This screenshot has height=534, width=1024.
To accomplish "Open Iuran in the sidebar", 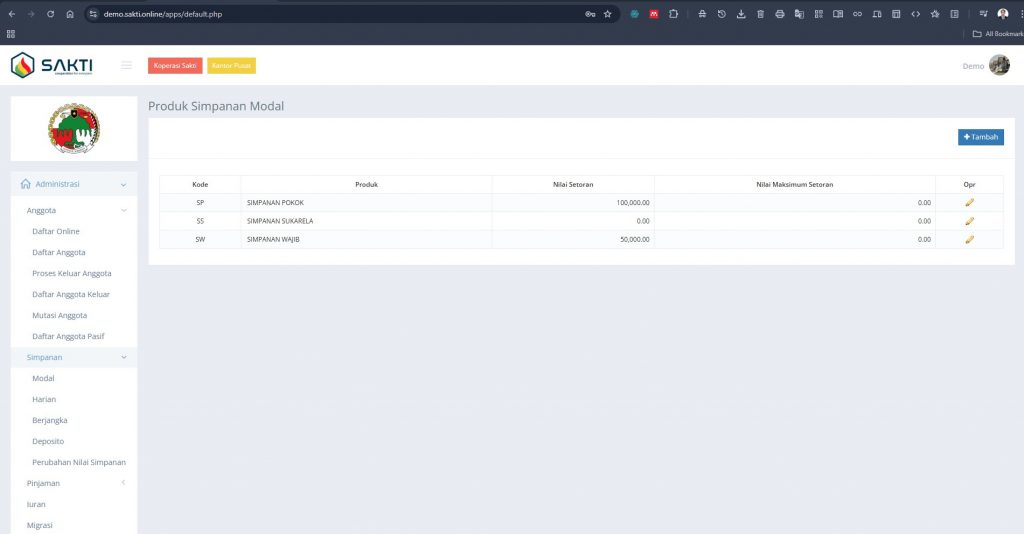I will click(36, 504).
